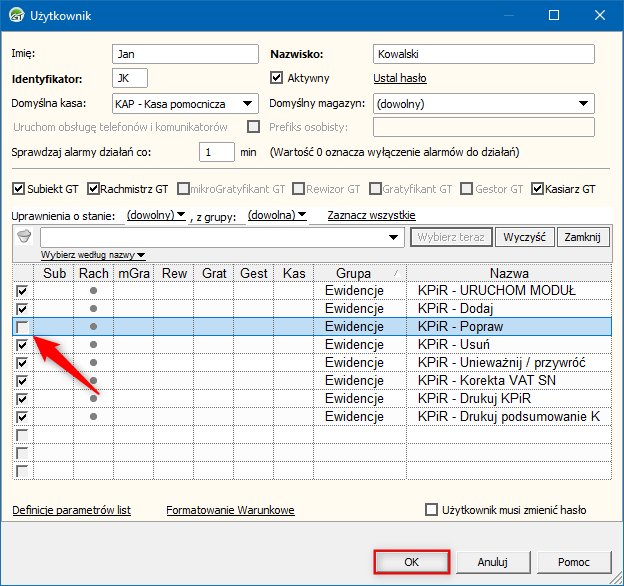Click the Rach dot for KPiR - Dodaj
624x586 pixels.
(x=94, y=309)
